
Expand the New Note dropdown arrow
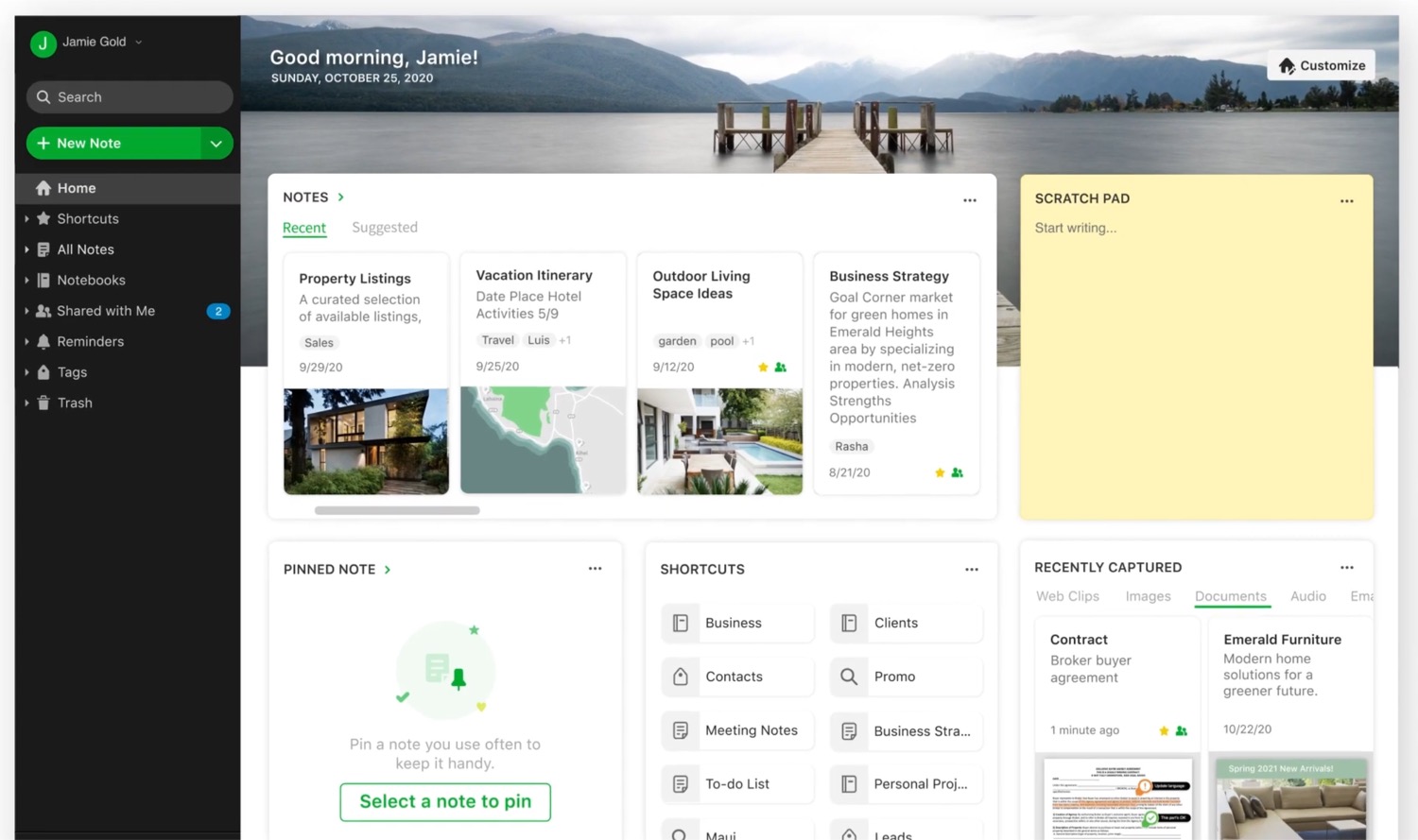[x=216, y=144]
